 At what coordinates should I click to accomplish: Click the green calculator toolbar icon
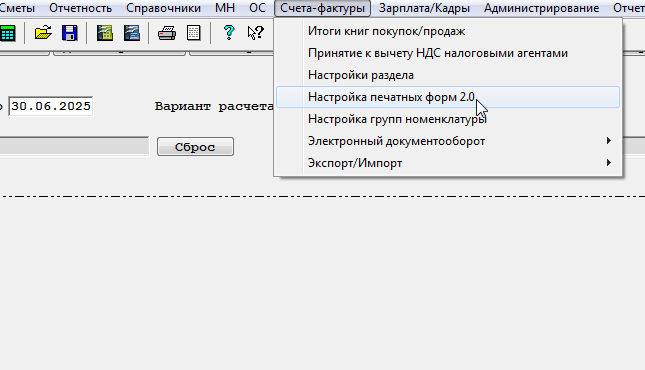tap(7, 33)
